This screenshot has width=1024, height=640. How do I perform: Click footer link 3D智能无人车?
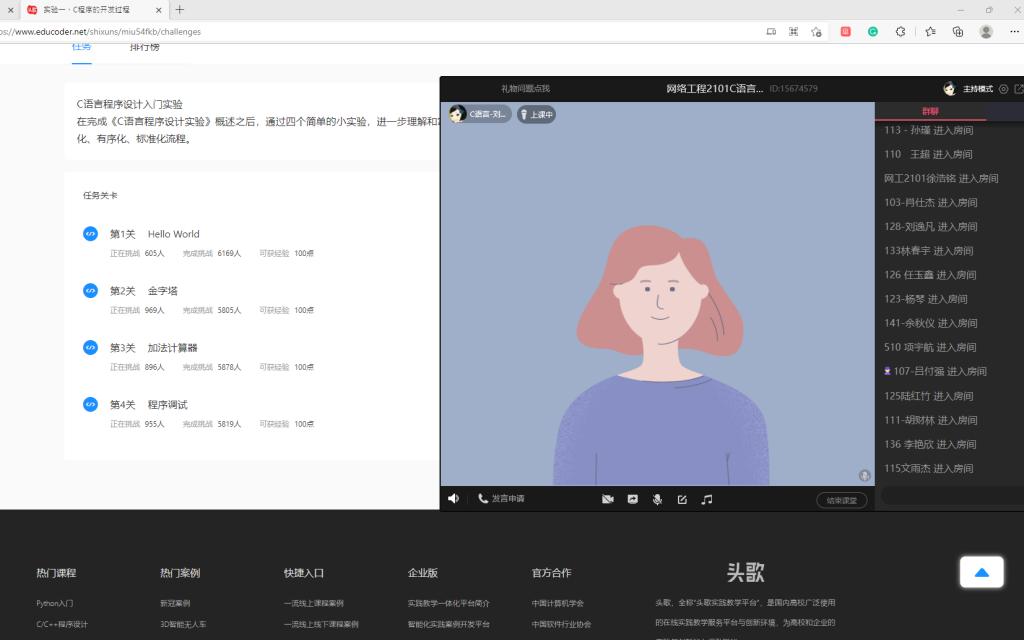pos(183,624)
